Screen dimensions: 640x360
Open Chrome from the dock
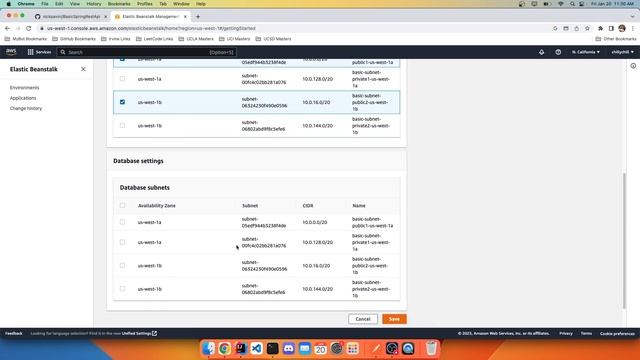pyautogui.click(x=224, y=348)
